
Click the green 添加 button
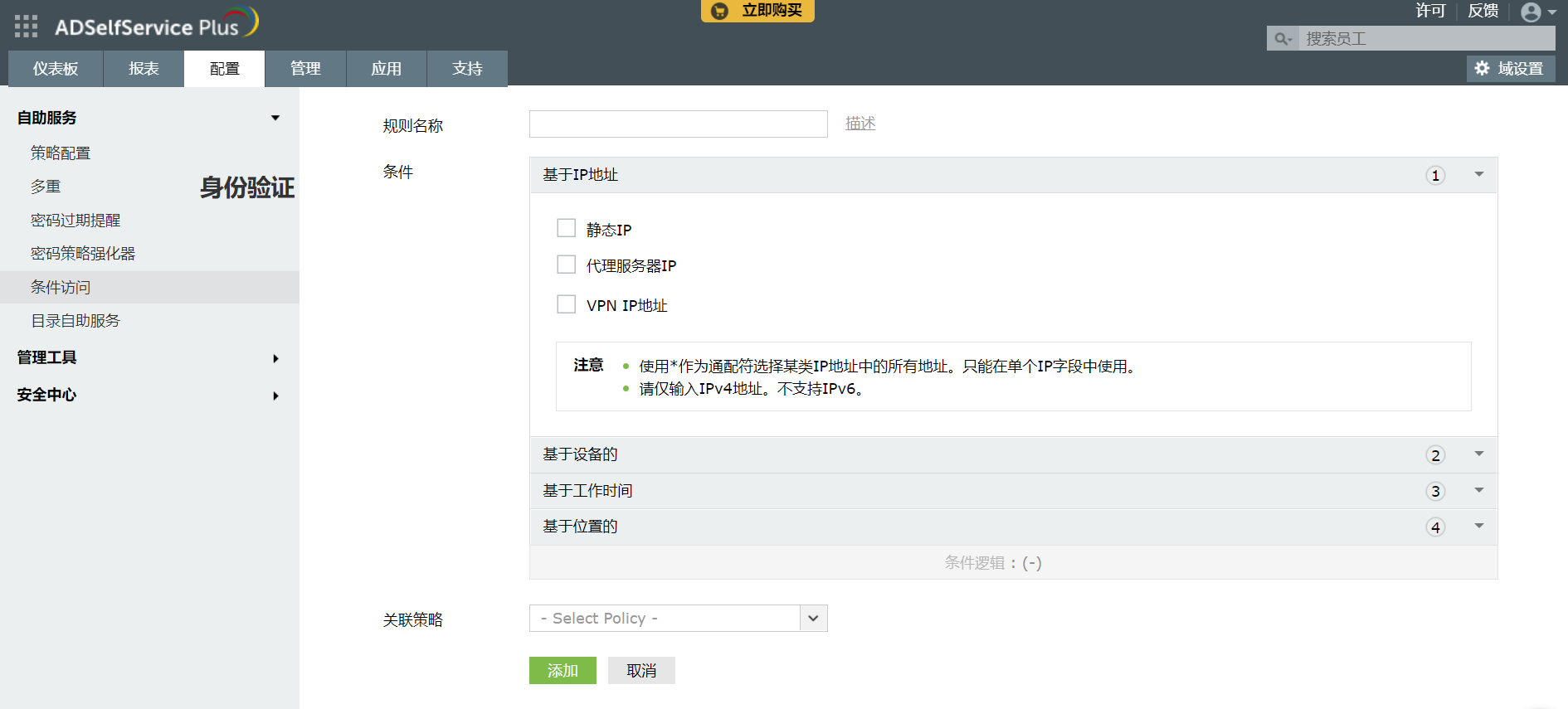562,671
